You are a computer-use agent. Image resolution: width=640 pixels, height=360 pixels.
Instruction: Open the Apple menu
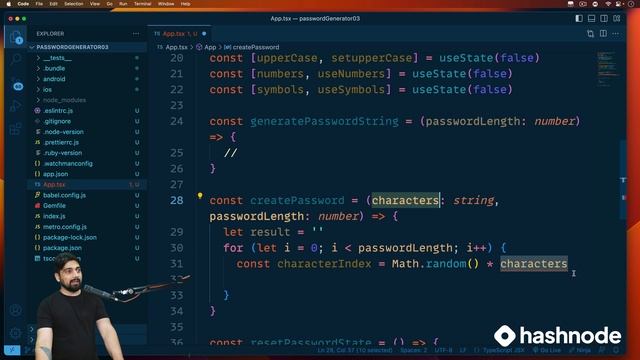[x=9, y=4]
